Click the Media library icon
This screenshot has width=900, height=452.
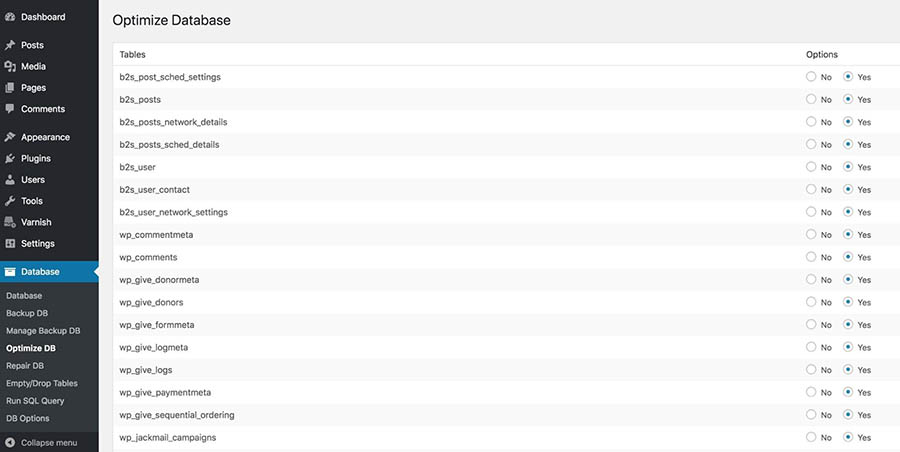coord(10,67)
